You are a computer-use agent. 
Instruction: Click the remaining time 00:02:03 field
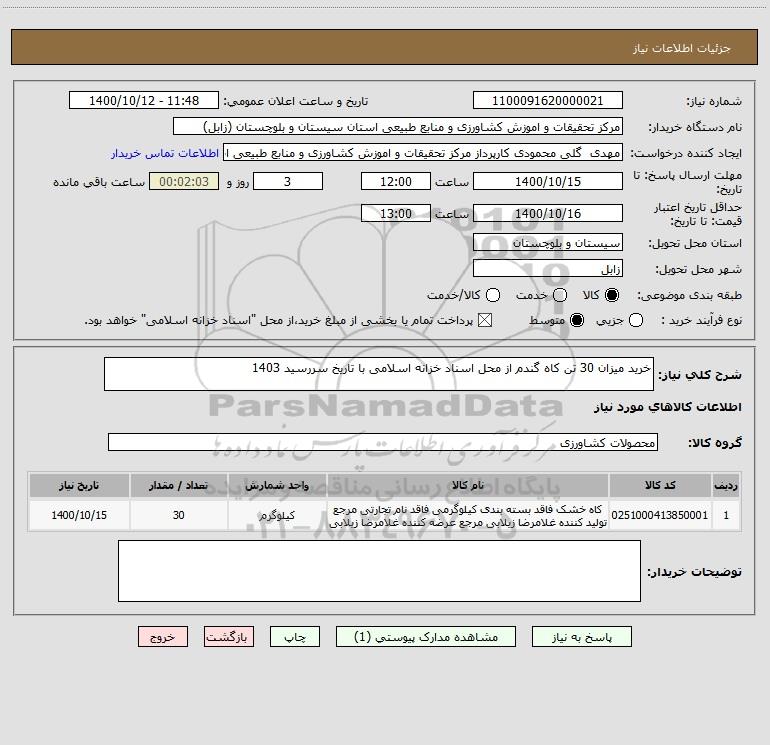tap(184, 181)
